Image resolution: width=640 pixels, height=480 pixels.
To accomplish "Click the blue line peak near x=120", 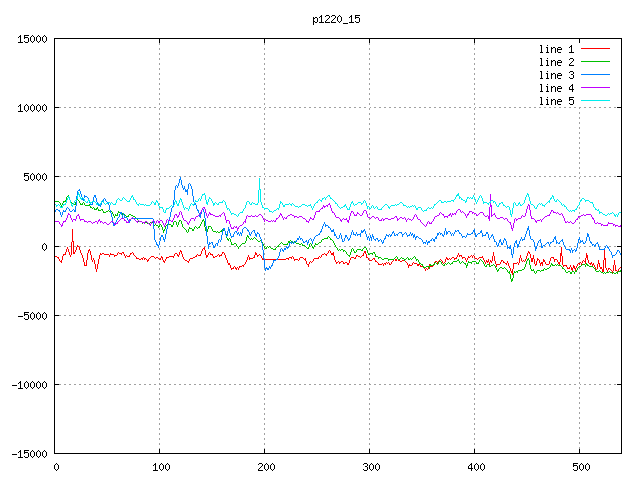I will click(x=180, y=180).
